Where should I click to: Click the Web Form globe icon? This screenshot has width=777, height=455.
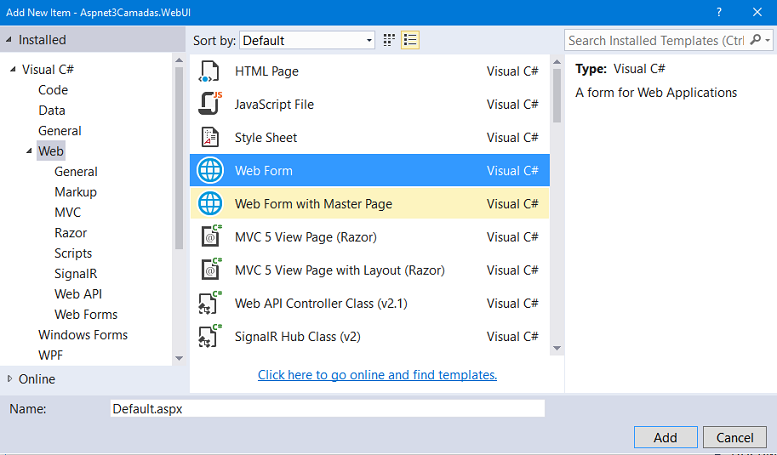pos(210,171)
